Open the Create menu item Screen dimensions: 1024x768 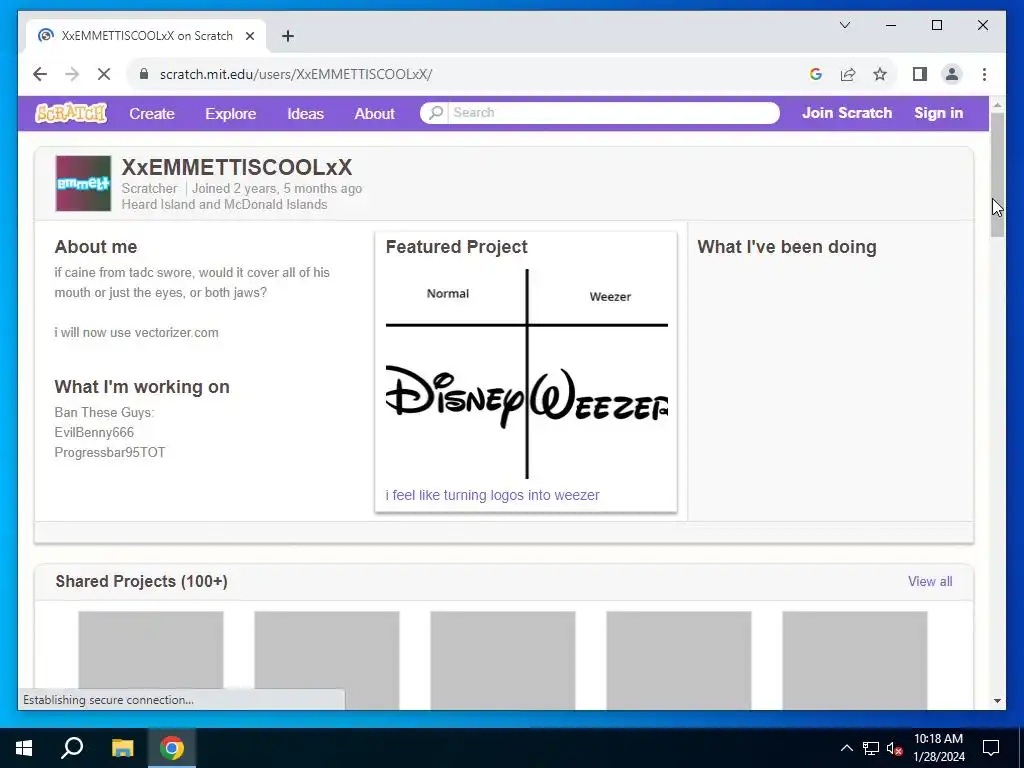152,114
